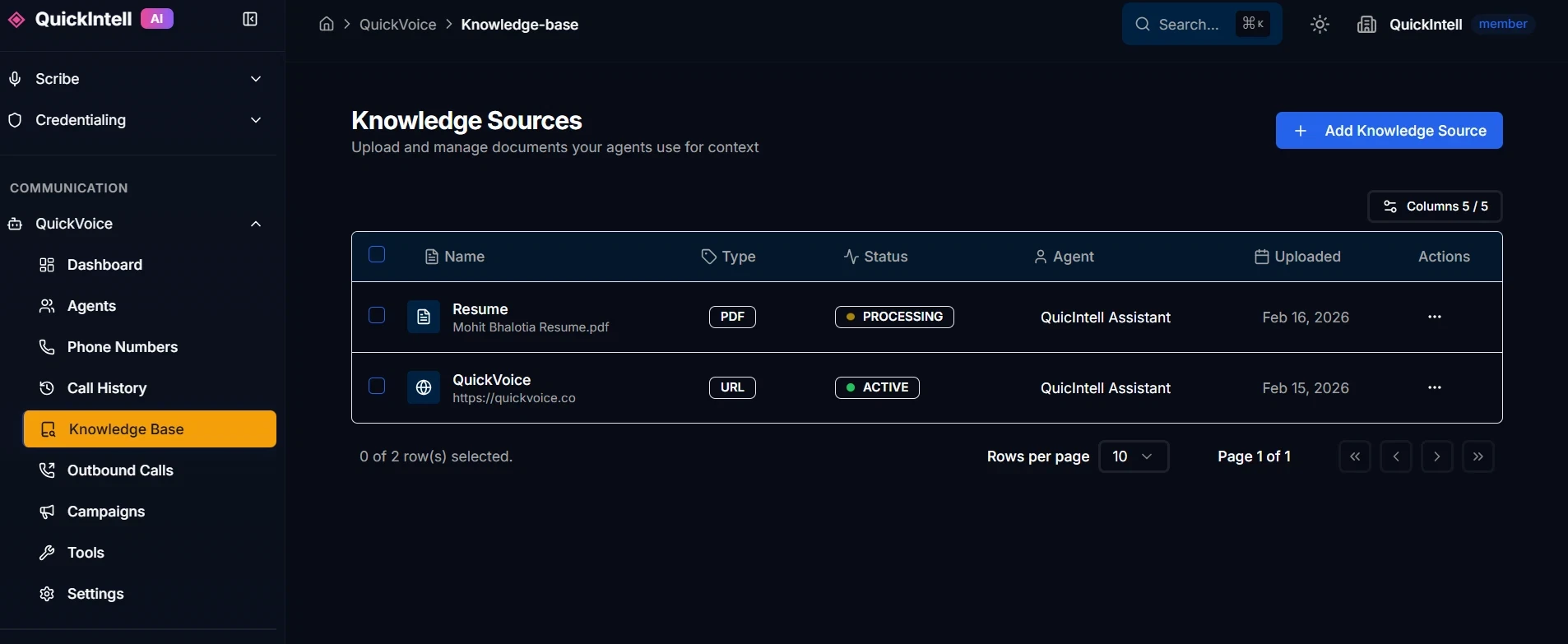The image size is (1568, 644).
Task: Collapse the QuickVoice section chevron
Action: pyautogui.click(x=256, y=224)
